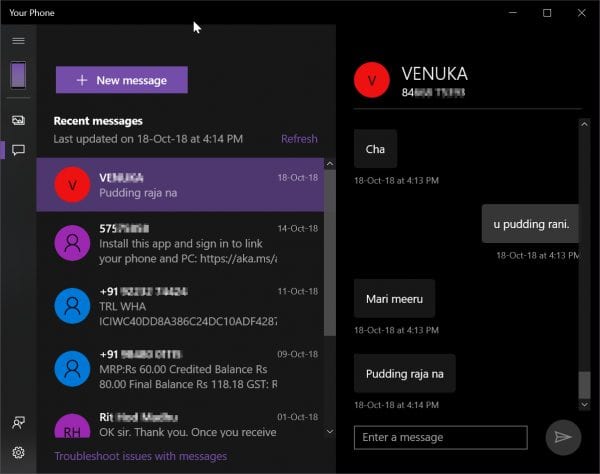Click the Enter a message field
Screen dimensions: 600x474
[440, 437]
